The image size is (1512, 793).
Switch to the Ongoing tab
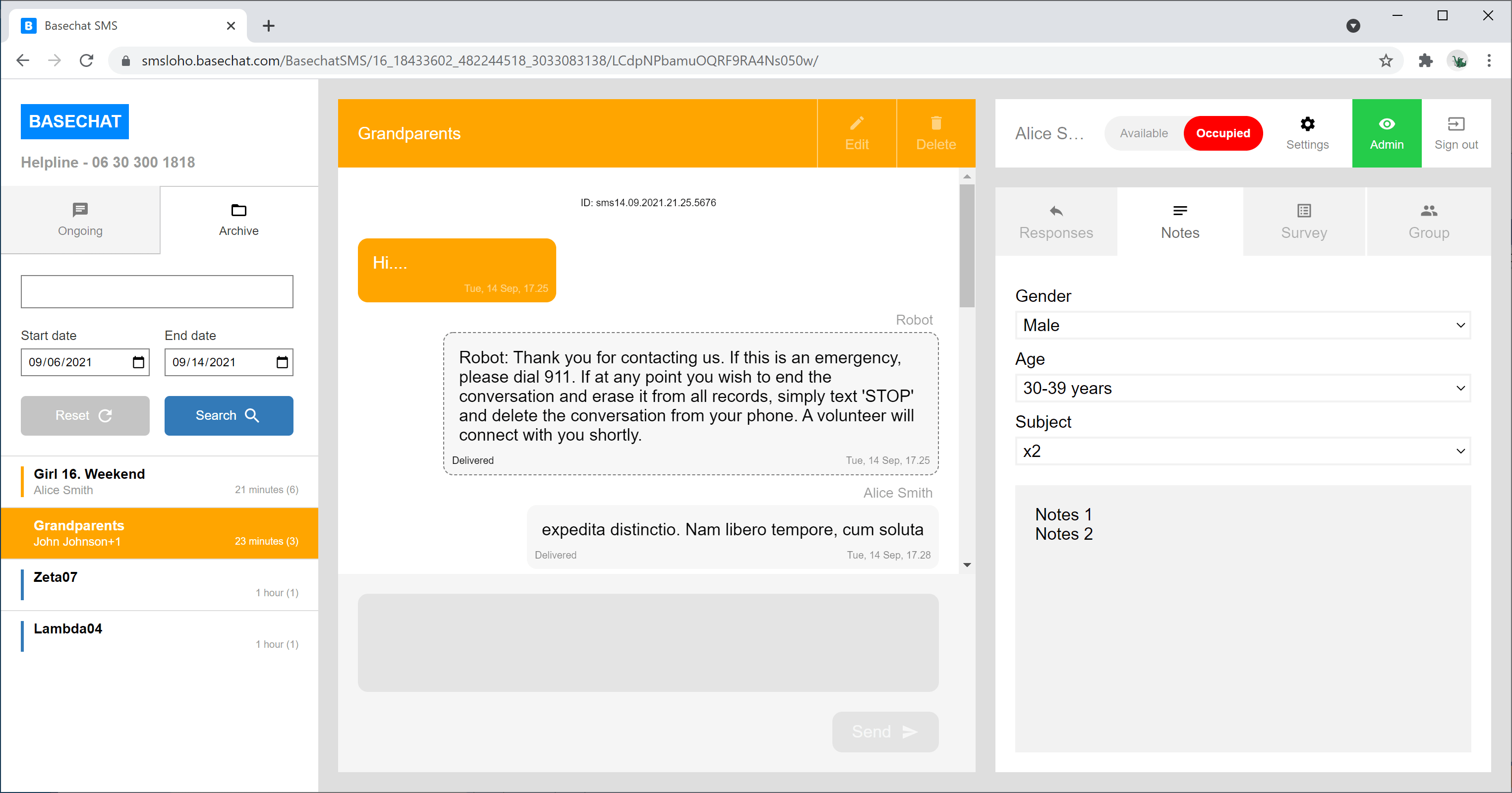tap(80, 220)
